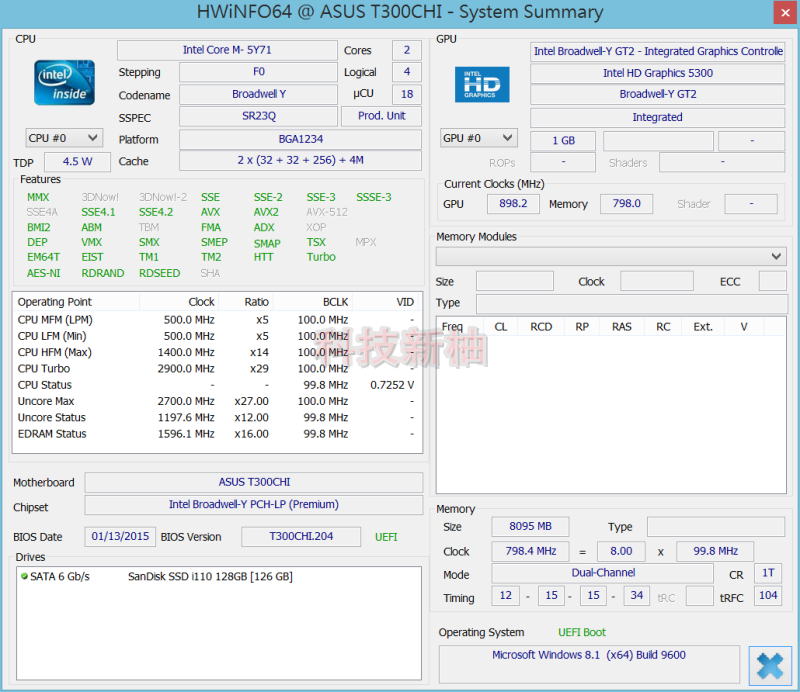The width and height of the screenshot is (800, 692).
Task: Select the CPU Turbo row
Action: click(216, 369)
